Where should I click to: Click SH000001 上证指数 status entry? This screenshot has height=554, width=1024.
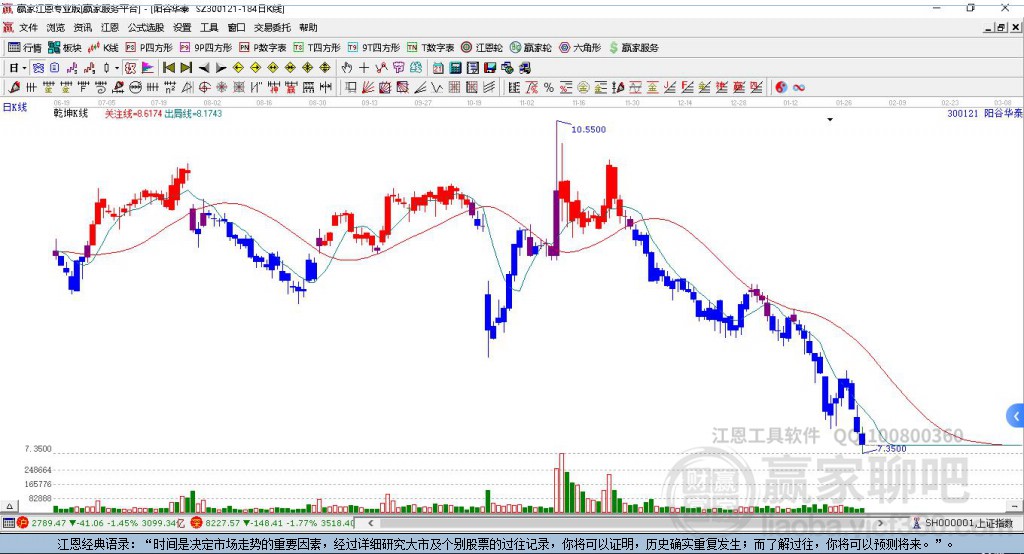[963, 523]
